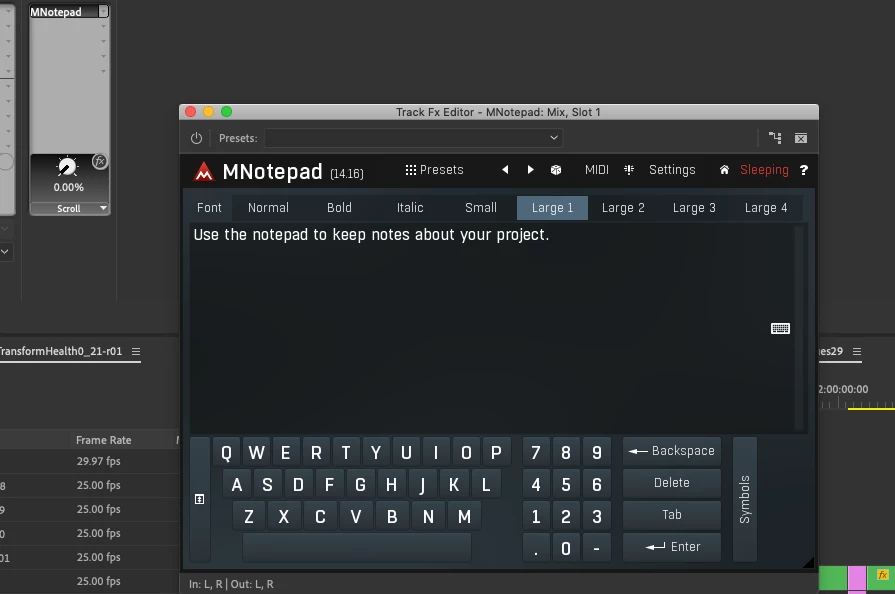
Task: Open the Scroll dropdown on mixer track
Action: tap(69, 208)
